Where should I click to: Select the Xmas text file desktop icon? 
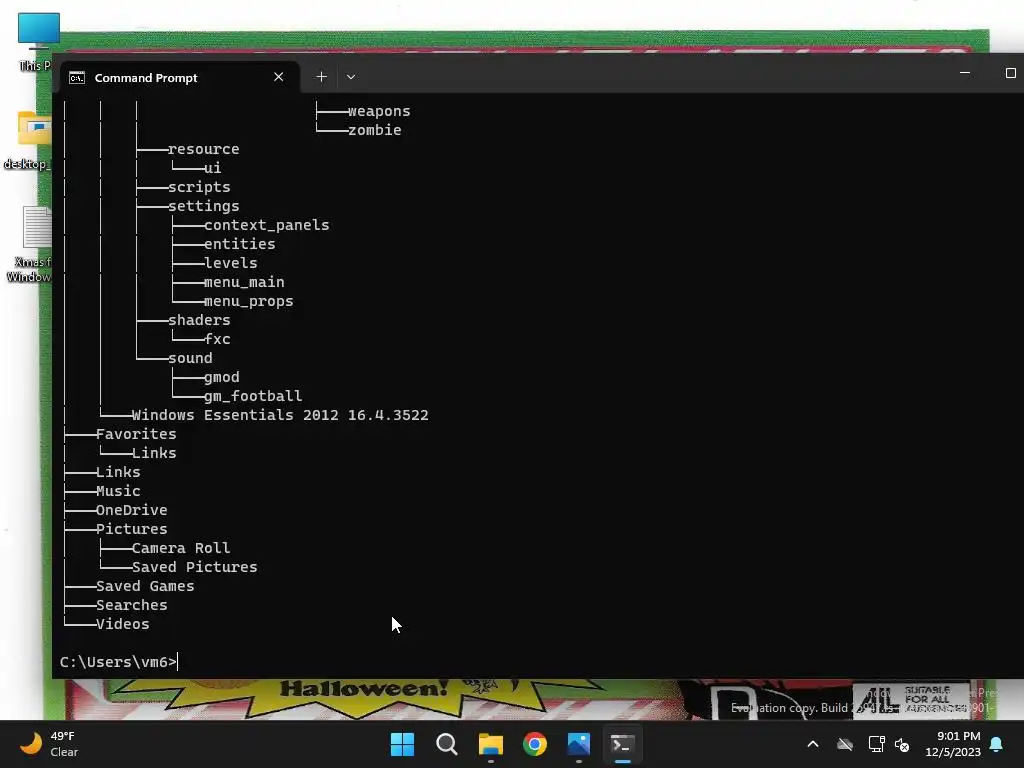(31, 244)
